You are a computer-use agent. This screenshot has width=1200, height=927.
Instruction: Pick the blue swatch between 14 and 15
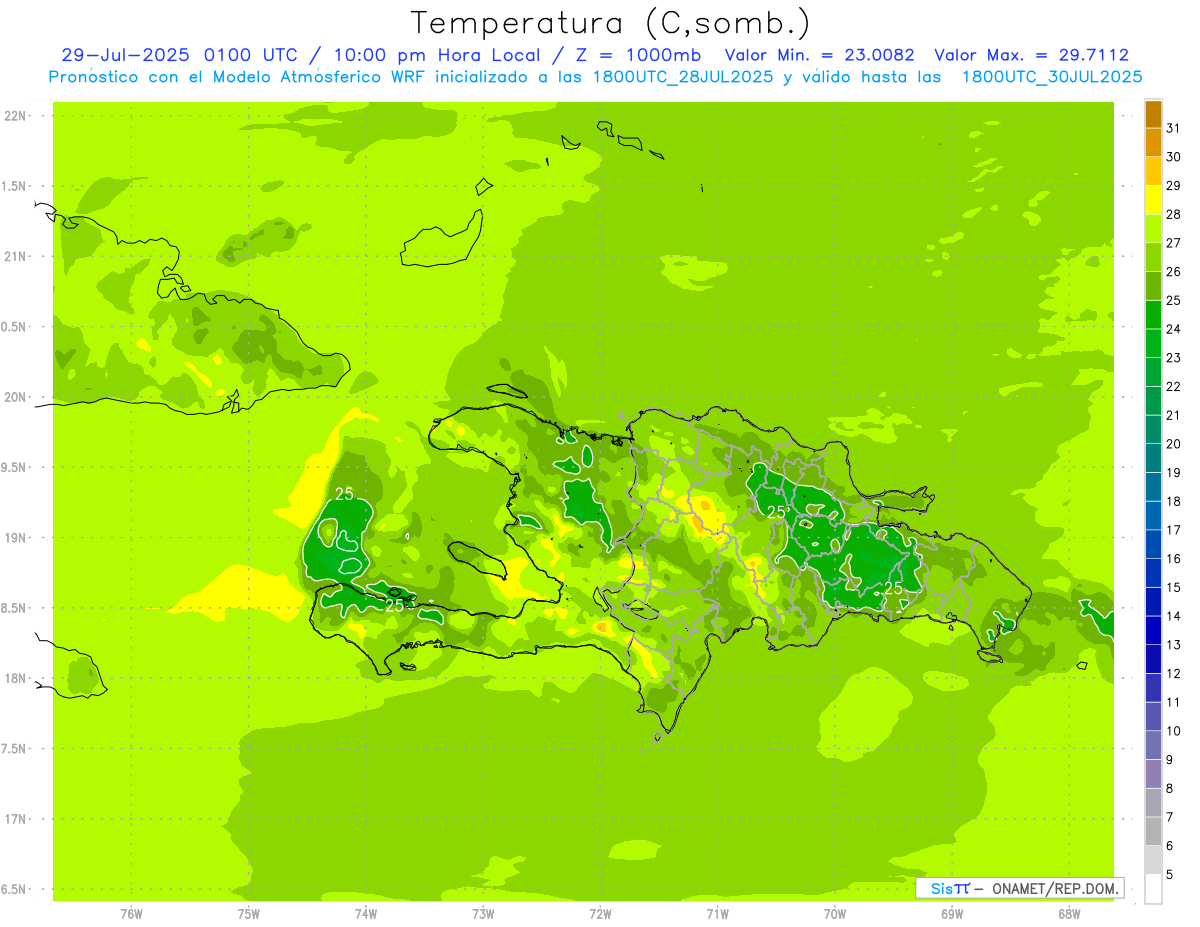tap(1153, 602)
